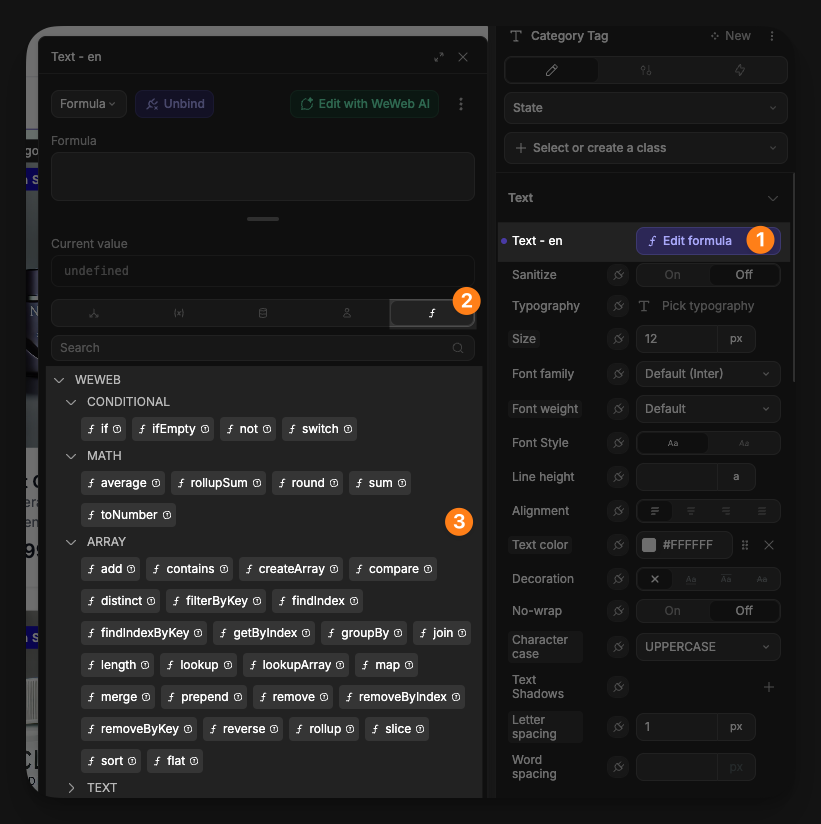Open the State dropdown
821x824 pixels.
click(645, 107)
